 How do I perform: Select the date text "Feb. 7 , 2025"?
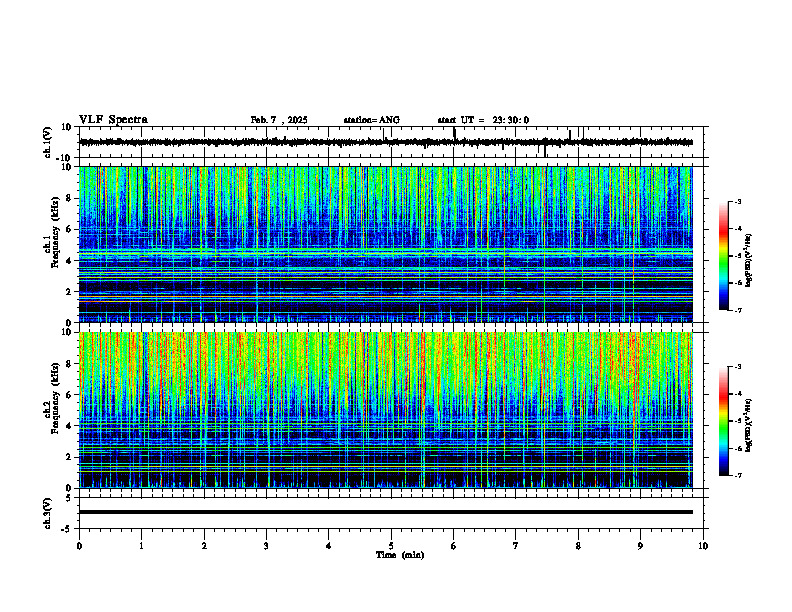click(279, 120)
